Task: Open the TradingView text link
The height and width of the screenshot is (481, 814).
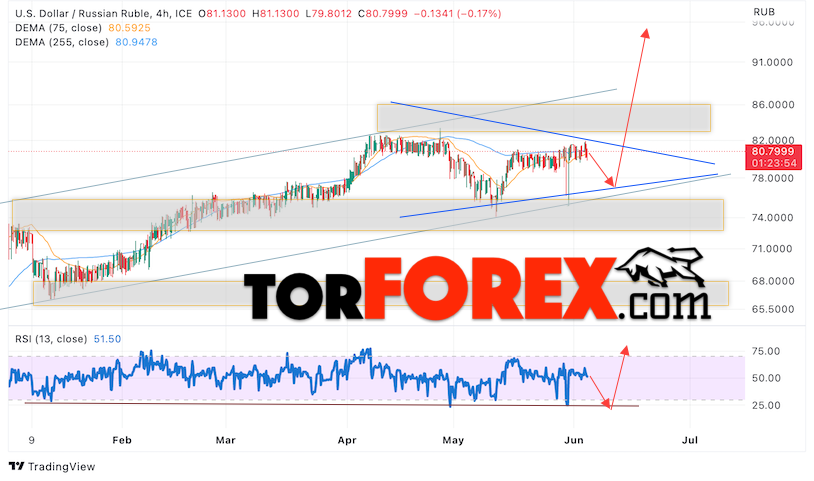Action: pos(61,466)
